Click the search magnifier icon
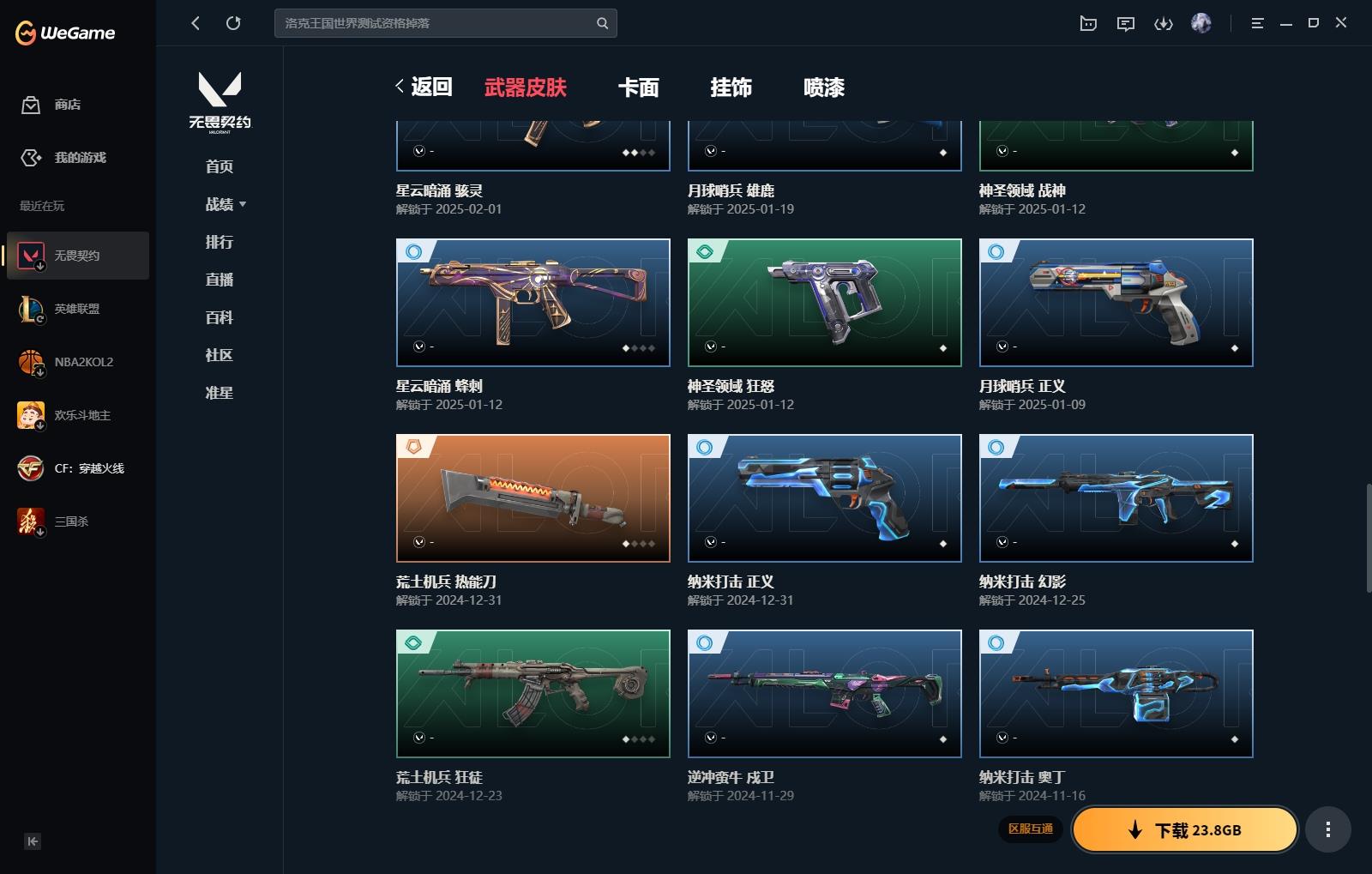This screenshot has height=874, width=1372. 603,23
